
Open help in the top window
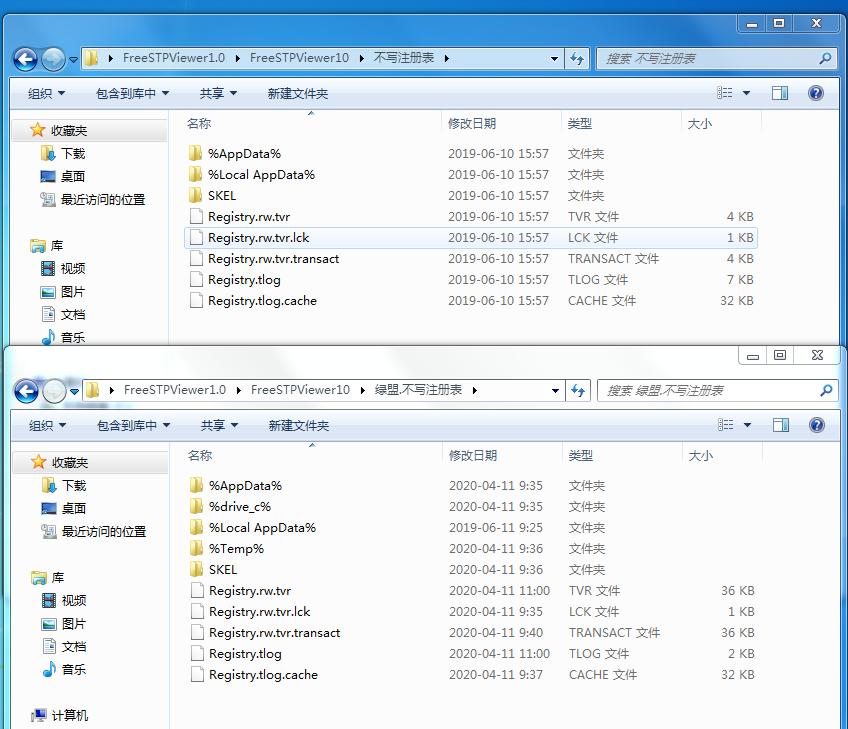click(816, 93)
